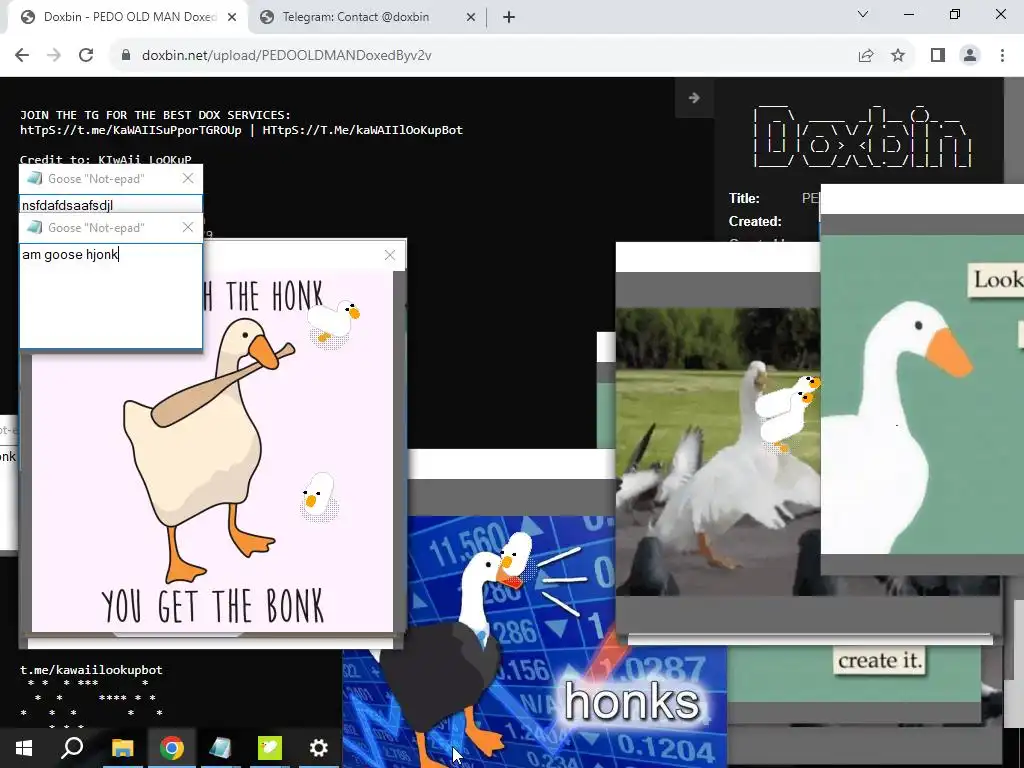
Task: Close the Doxbin browser tab
Action: 232,17
